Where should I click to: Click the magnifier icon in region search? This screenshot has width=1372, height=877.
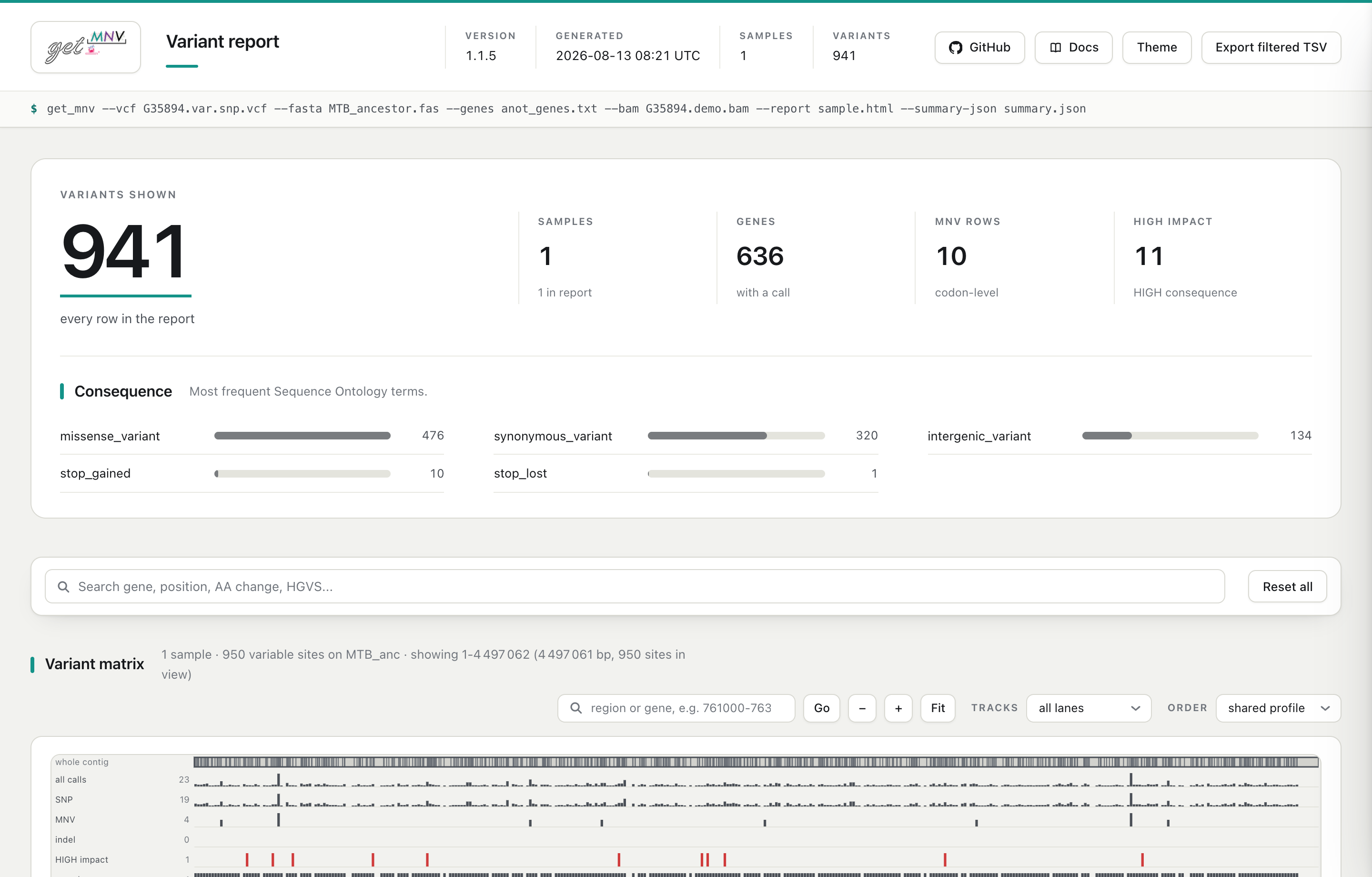click(576, 708)
